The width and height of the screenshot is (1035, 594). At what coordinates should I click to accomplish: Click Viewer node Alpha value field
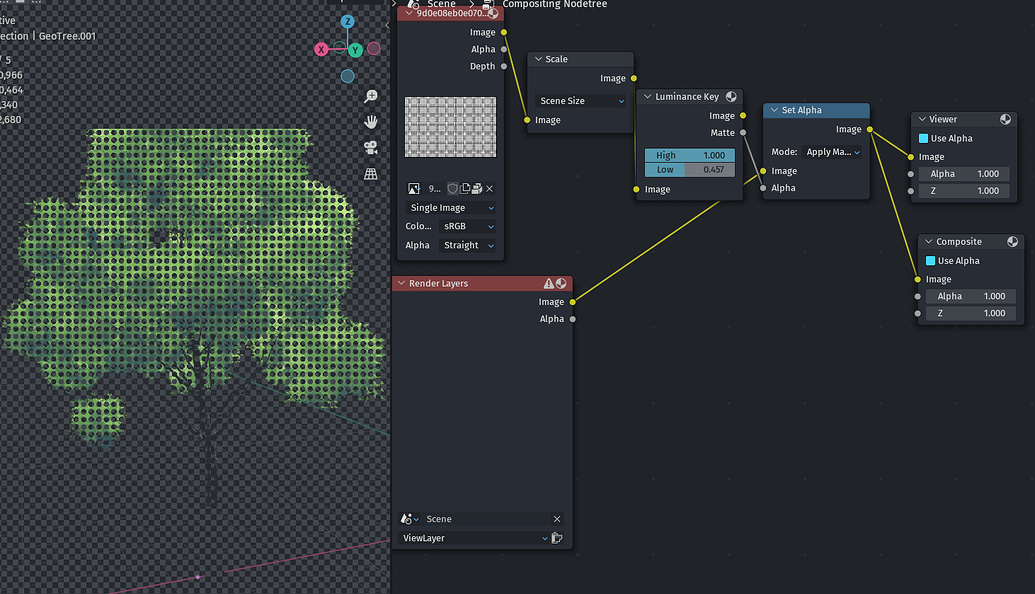964,174
